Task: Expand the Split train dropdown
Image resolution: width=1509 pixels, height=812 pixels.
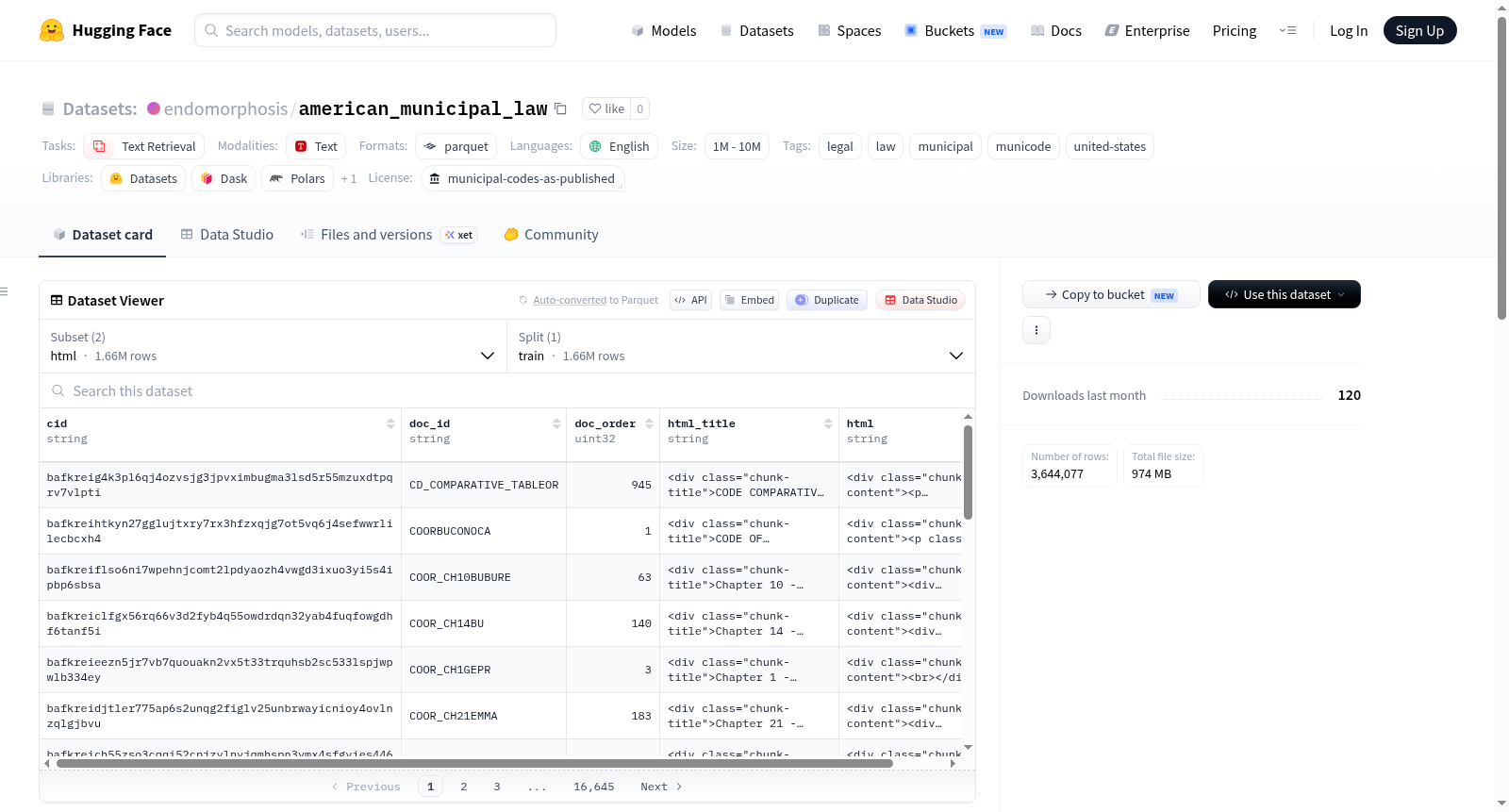Action: (741, 346)
